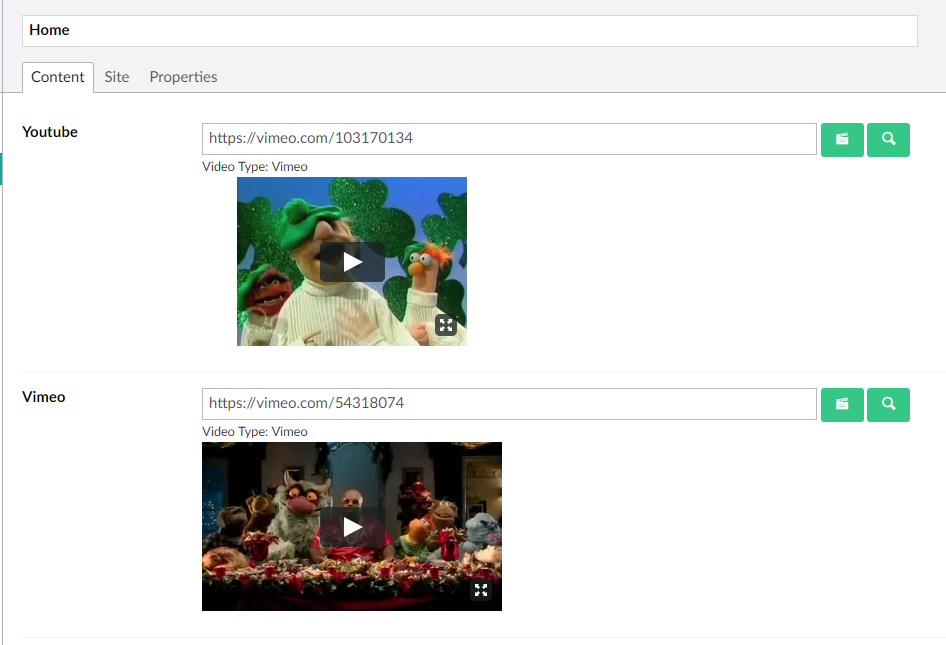The height and width of the screenshot is (645, 946).
Task: Click the clapperboard icon in Youtube row
Action: pos(842,139)
